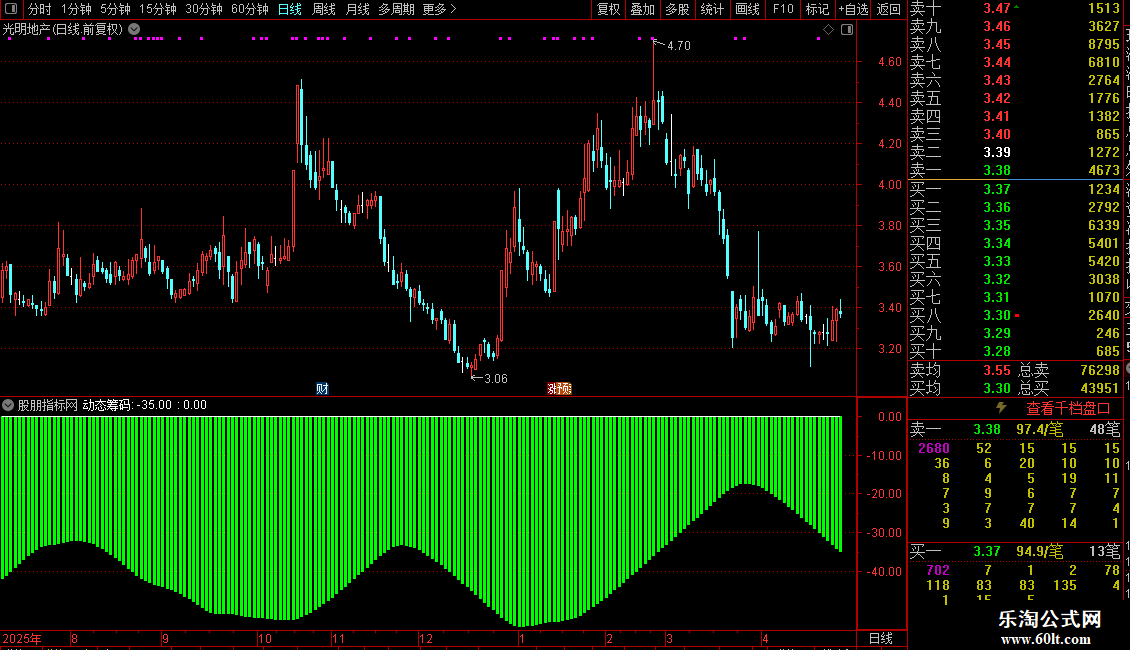Select 买十 row at price 3.28
1130x650 pixels.
1015,351
